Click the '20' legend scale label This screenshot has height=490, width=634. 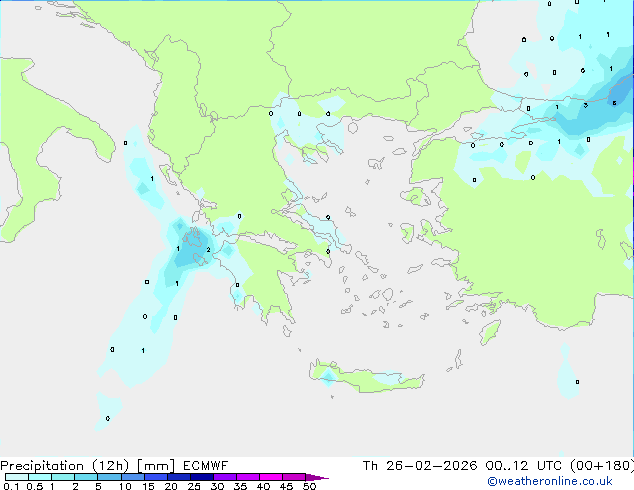pyautogui.click(x=171, y=486)
